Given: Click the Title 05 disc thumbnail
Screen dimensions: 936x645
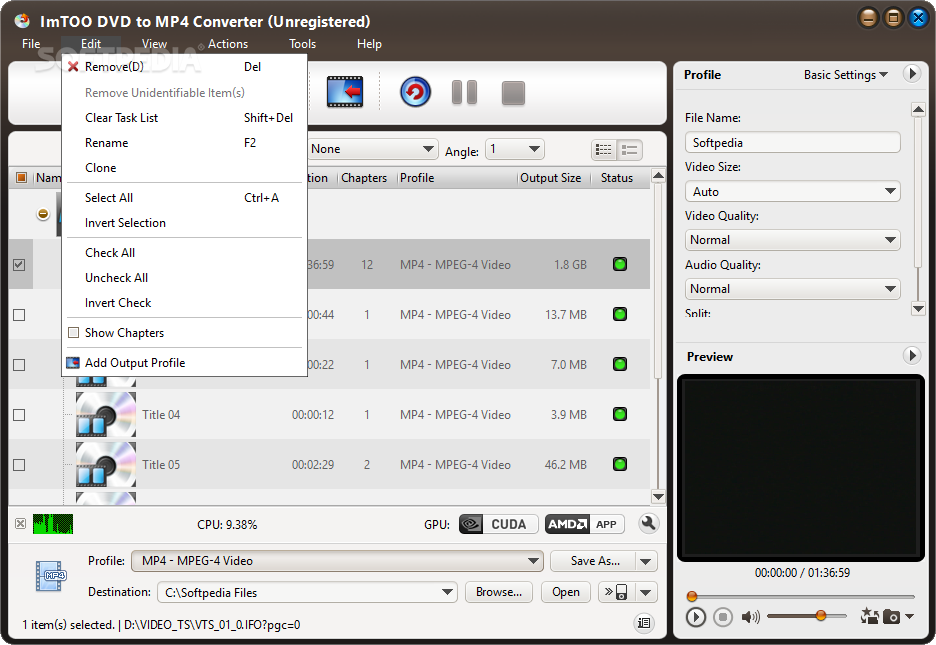Looking at the screenshot, I should (x=106, y=464).
